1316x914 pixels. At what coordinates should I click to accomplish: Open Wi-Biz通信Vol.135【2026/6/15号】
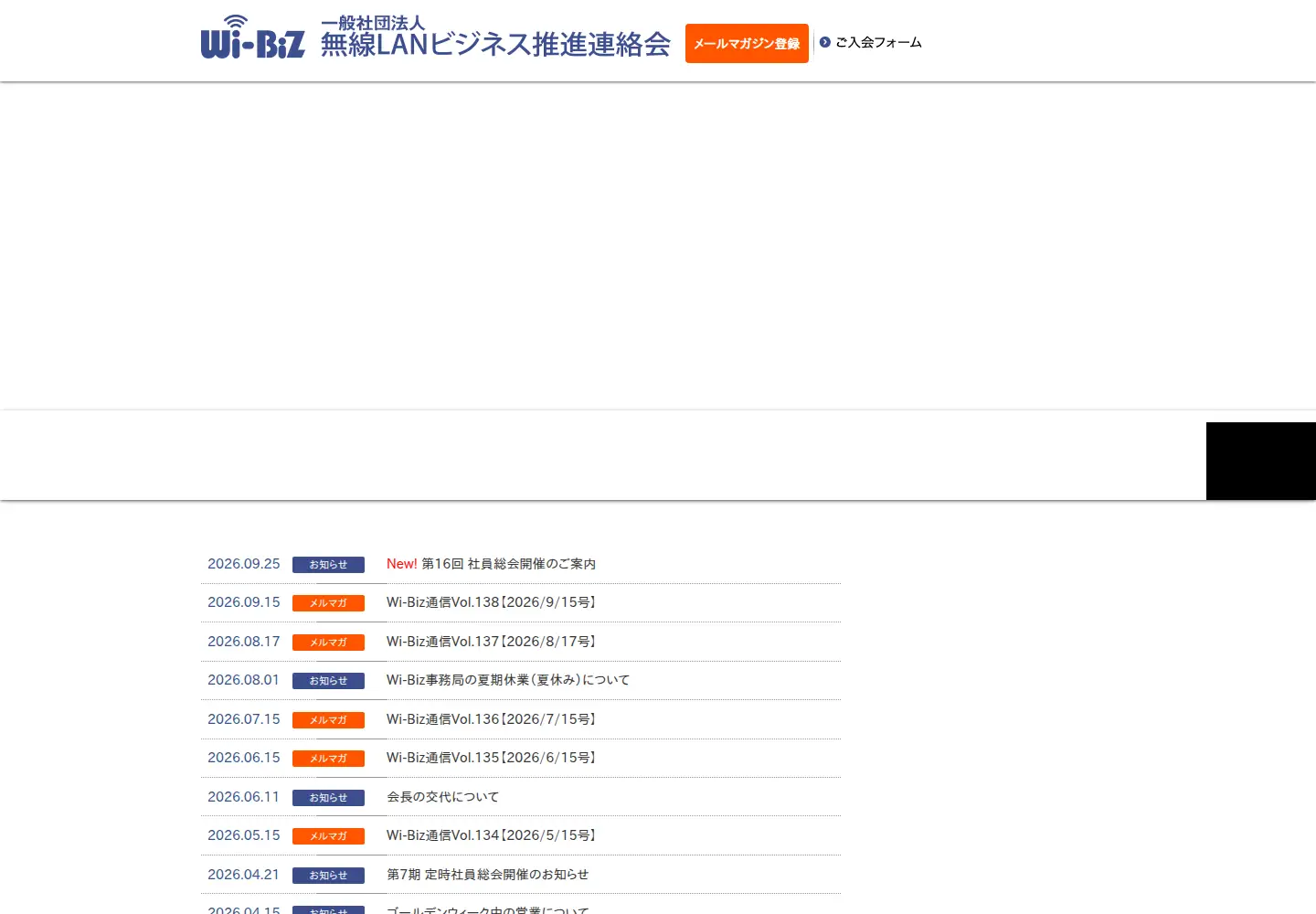pyautogui.click(x=492, y=758)
